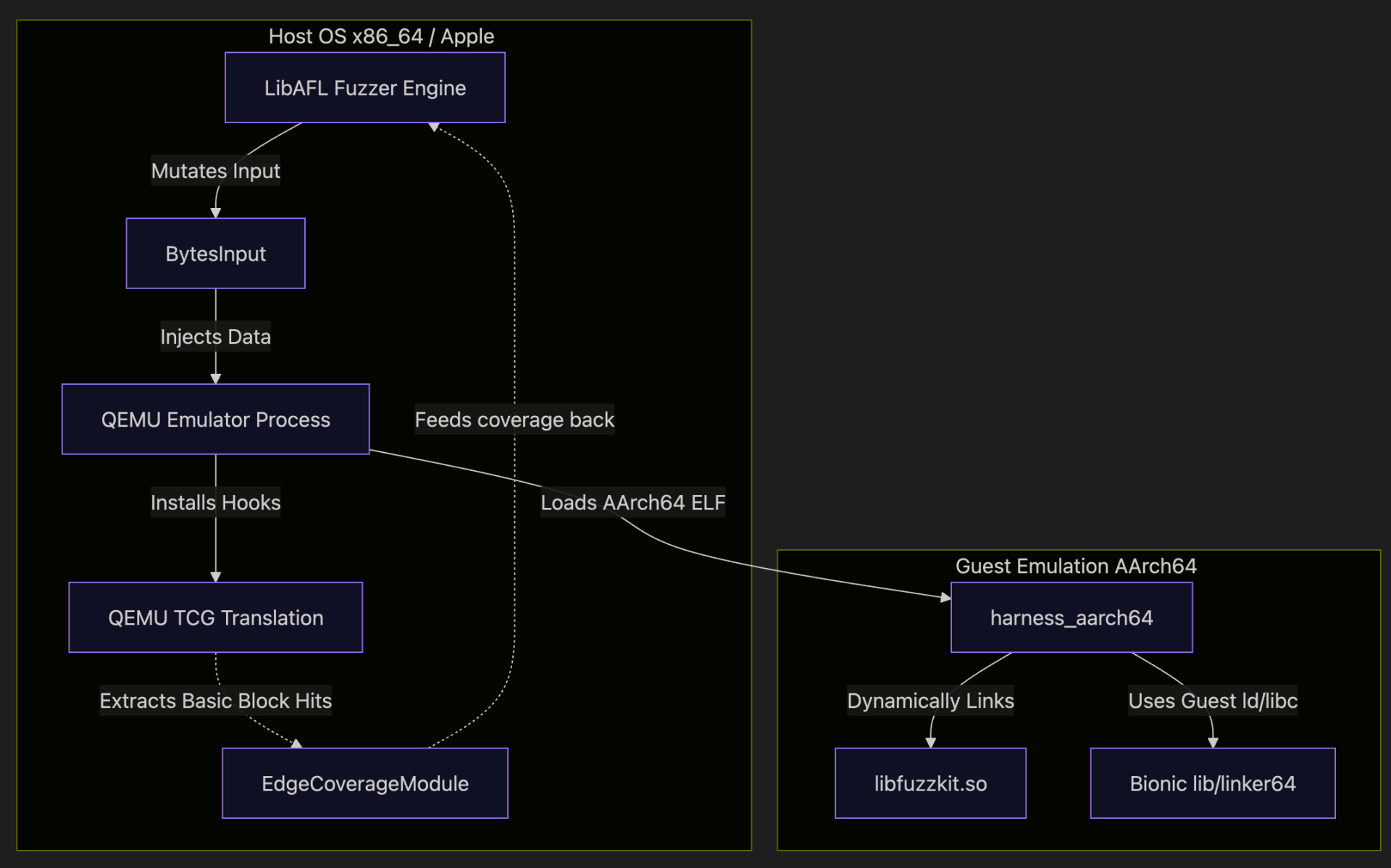Screen dimensions: 1391x868
Task: Select the QEMU TCG Translation node
Action: click(215, 617)
